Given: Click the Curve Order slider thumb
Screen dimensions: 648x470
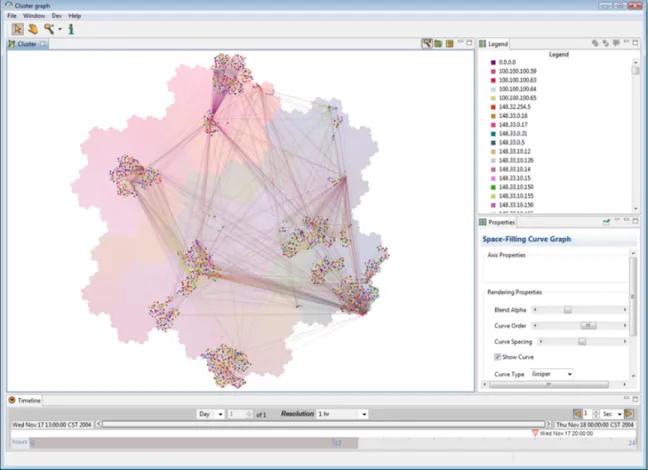Looking at the screenshot, I should (588, 326).
